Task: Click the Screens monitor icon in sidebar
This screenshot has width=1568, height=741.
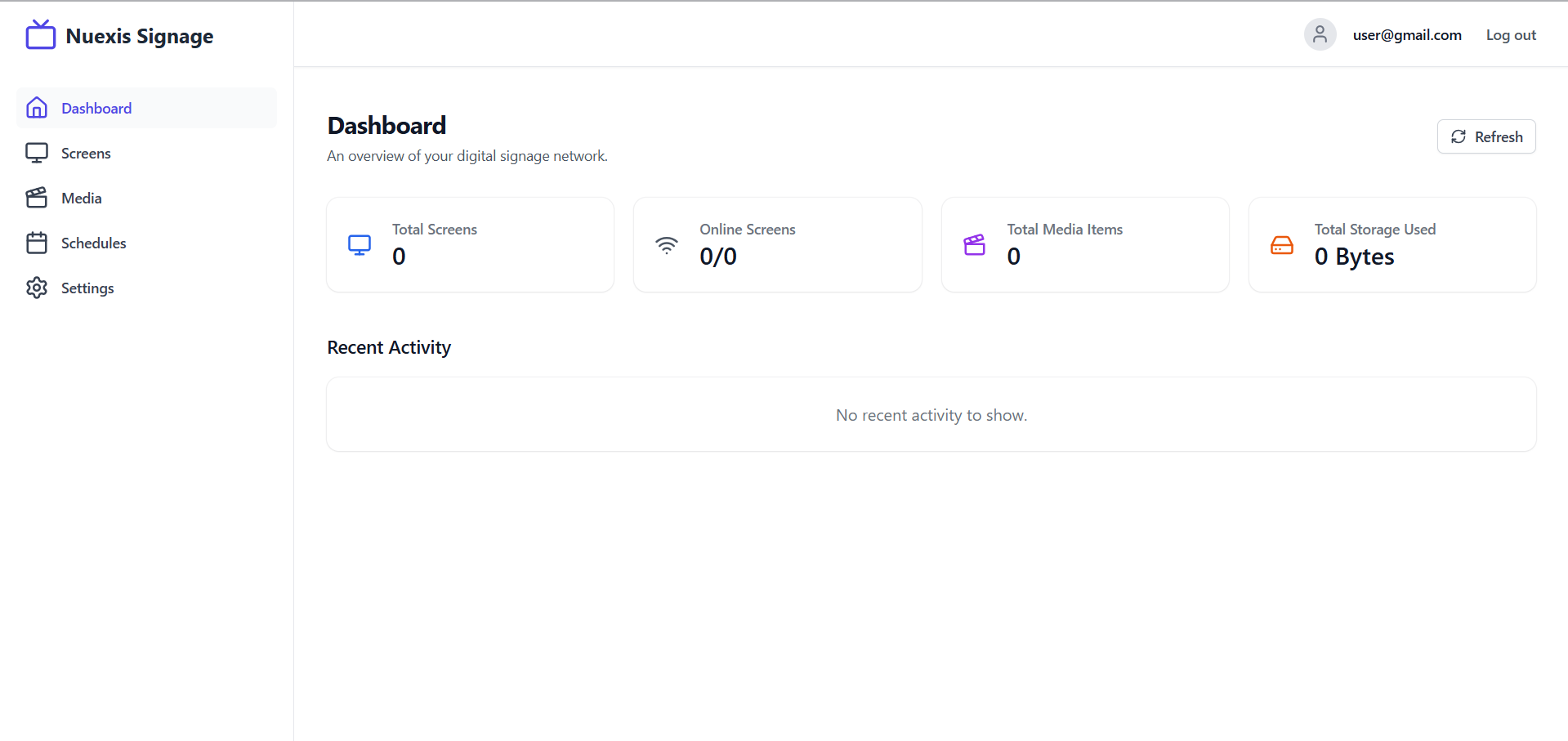Action: [x=37, y=153]
